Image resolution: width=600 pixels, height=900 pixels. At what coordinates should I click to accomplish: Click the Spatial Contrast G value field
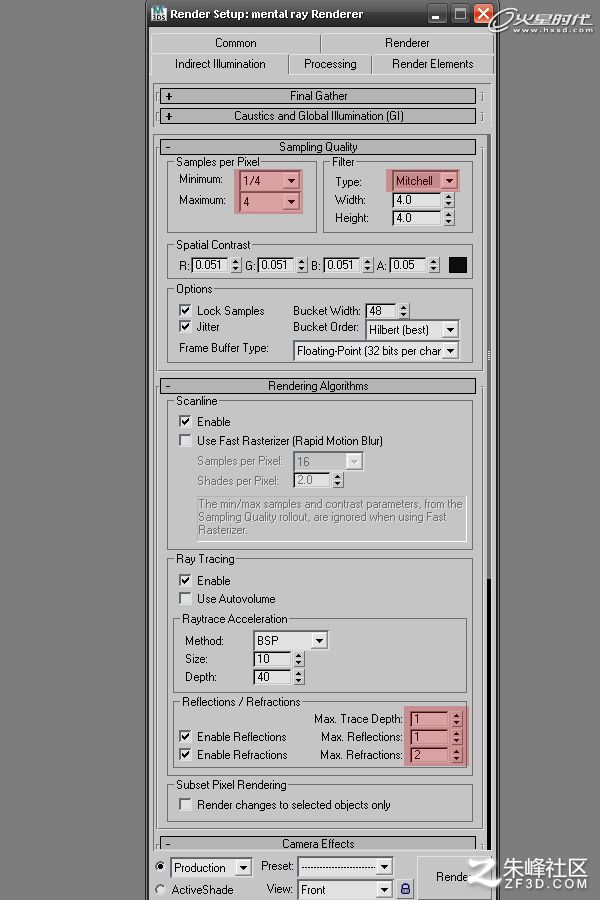click(x=276, y=265)
